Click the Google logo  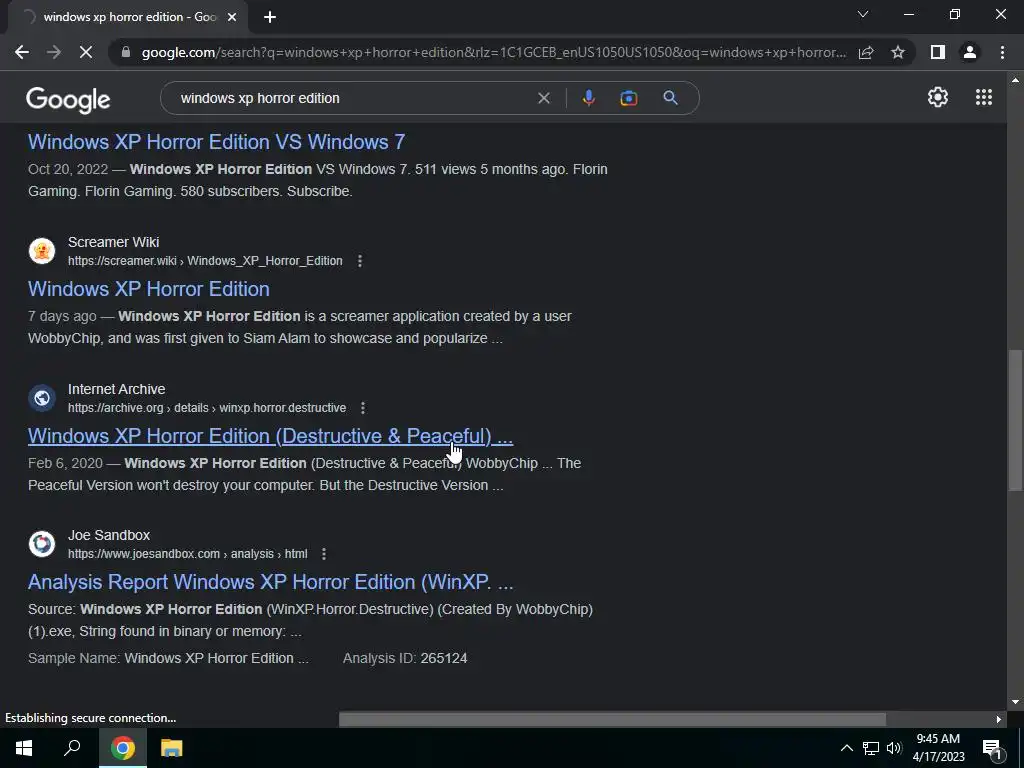68,99
